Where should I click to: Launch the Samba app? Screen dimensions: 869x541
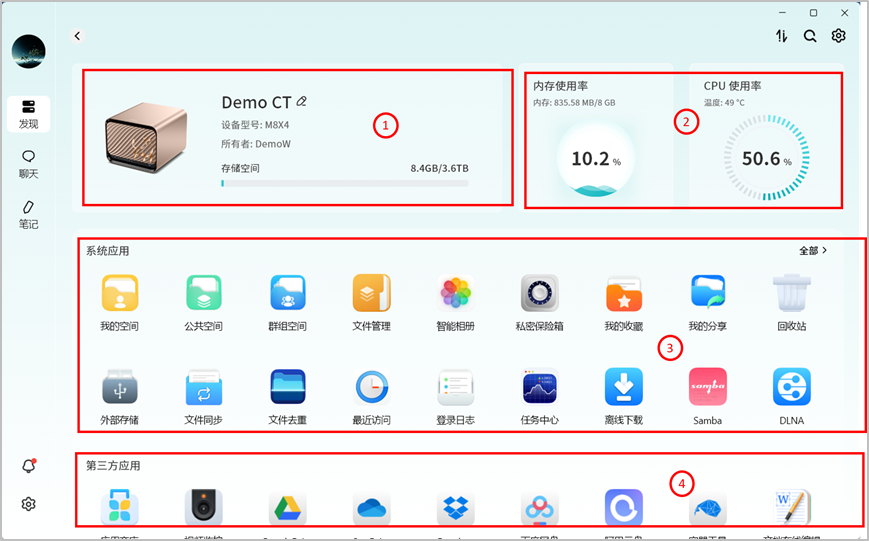point(707,387)
